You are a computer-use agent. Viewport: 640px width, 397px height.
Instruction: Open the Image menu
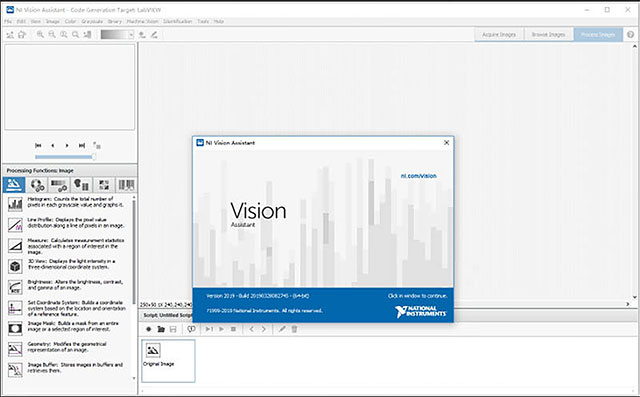53,21
